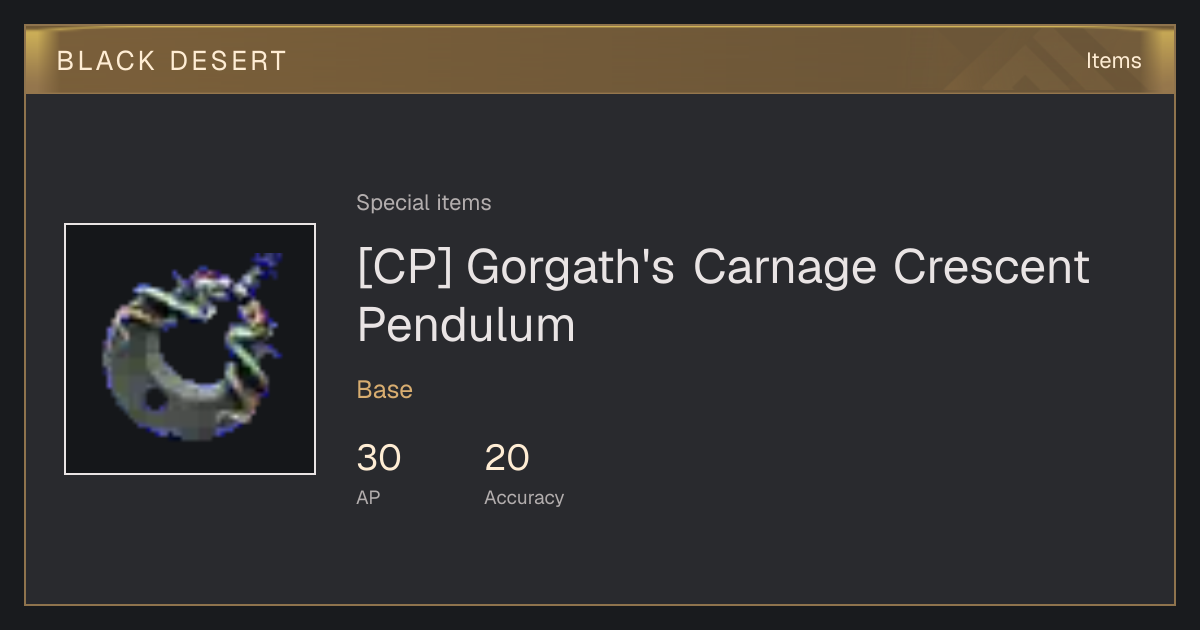Screen dimensions: 1200x630
Task: Click the gold header banner between title and Items
Action: (x=680, y=60)
